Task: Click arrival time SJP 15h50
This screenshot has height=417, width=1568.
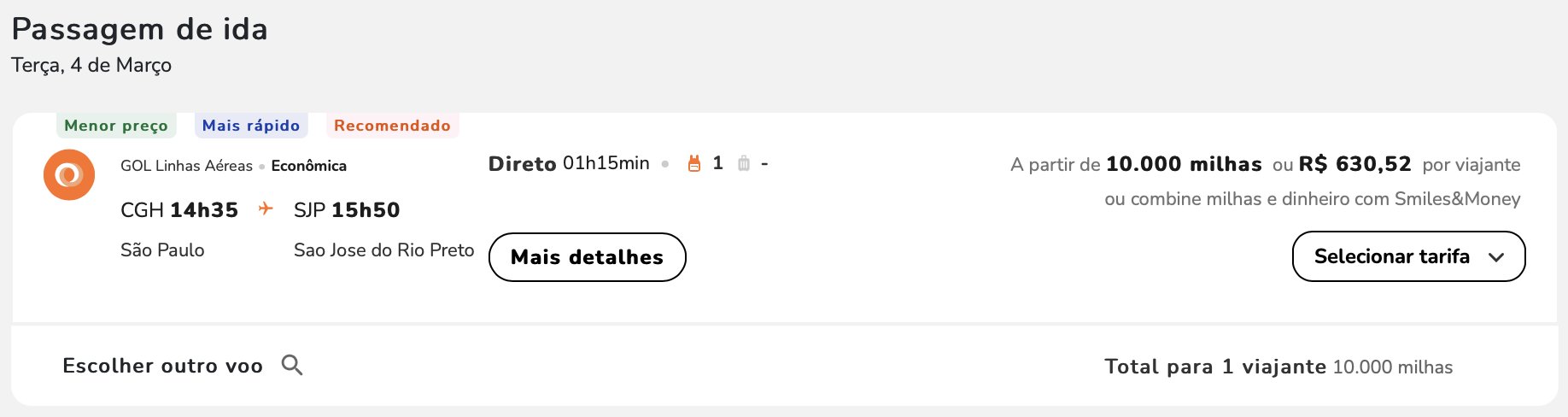Action: (x=347, y=210)
